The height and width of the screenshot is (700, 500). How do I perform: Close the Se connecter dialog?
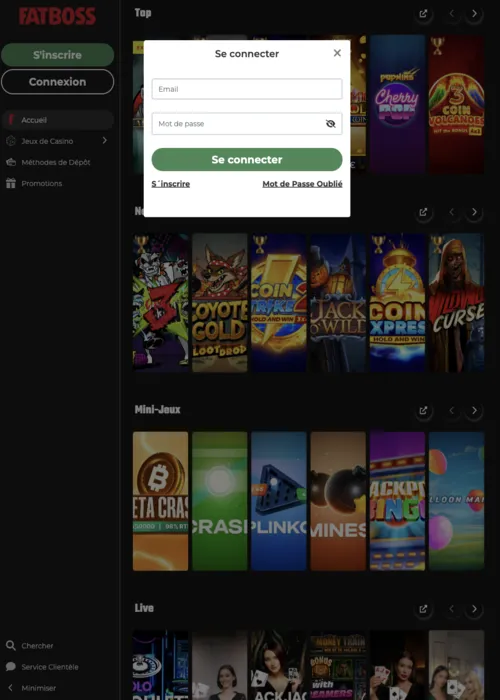(337, 53)
